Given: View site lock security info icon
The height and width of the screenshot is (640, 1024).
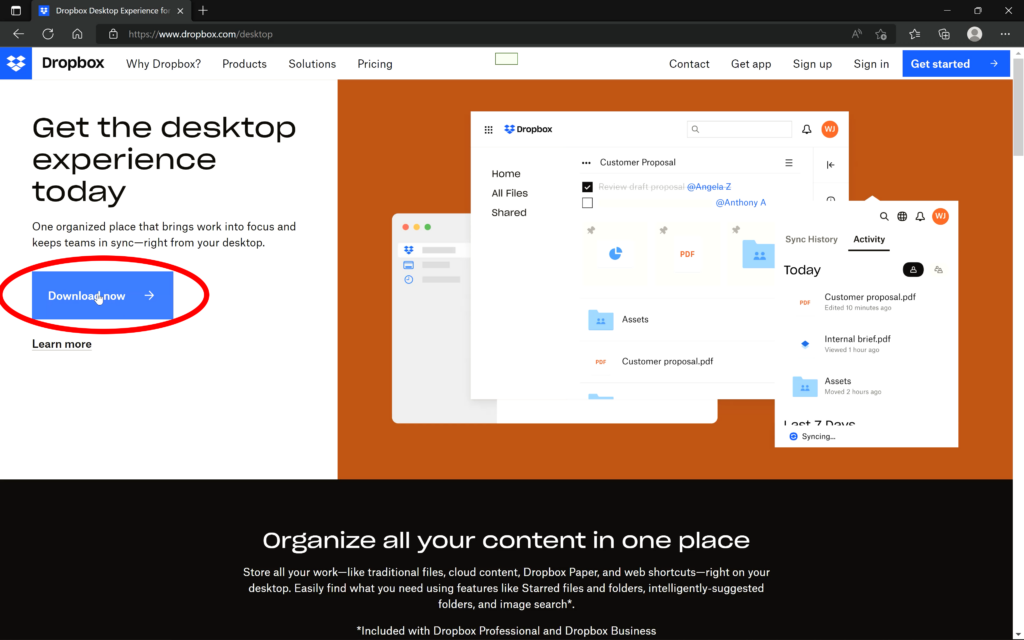Looking at the screenshot, I should pos(113,34).
